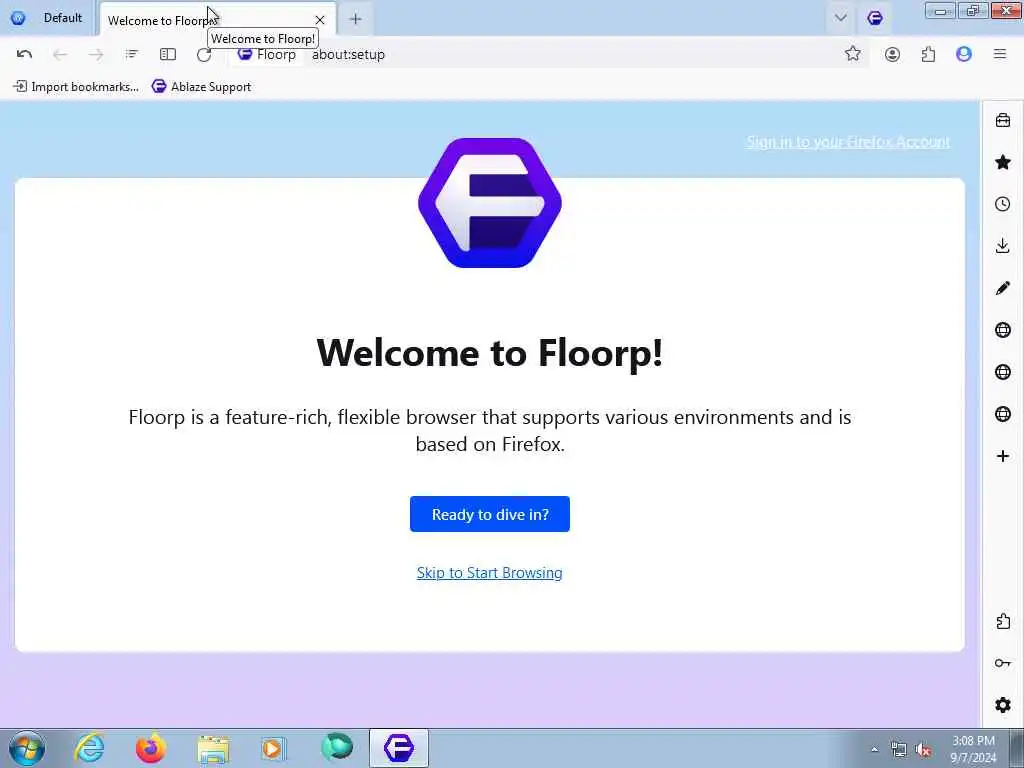Expand the list all tabs dropdown arrow
1024x768 pixels.
(x=840, y=18)
